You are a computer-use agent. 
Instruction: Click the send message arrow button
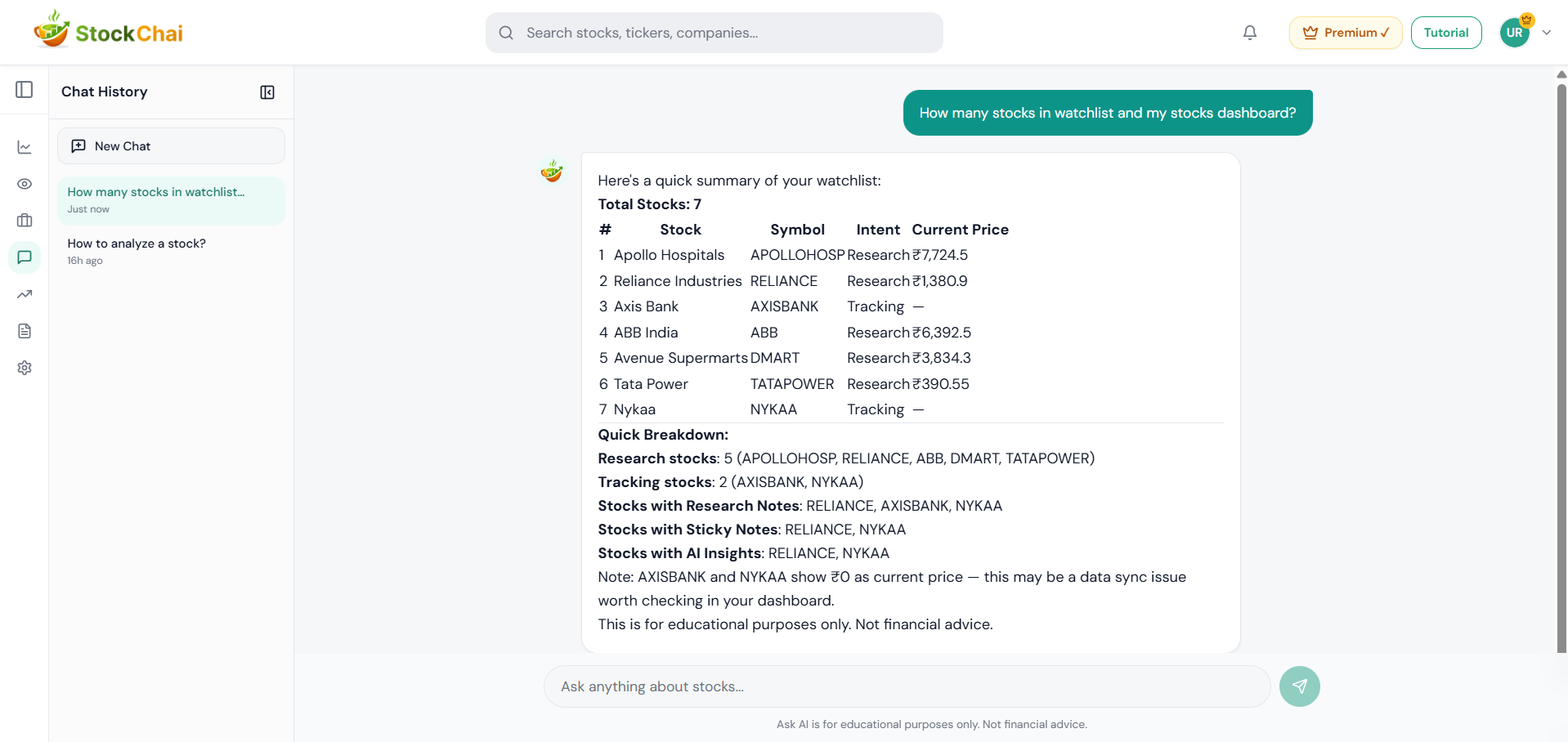1299,686
